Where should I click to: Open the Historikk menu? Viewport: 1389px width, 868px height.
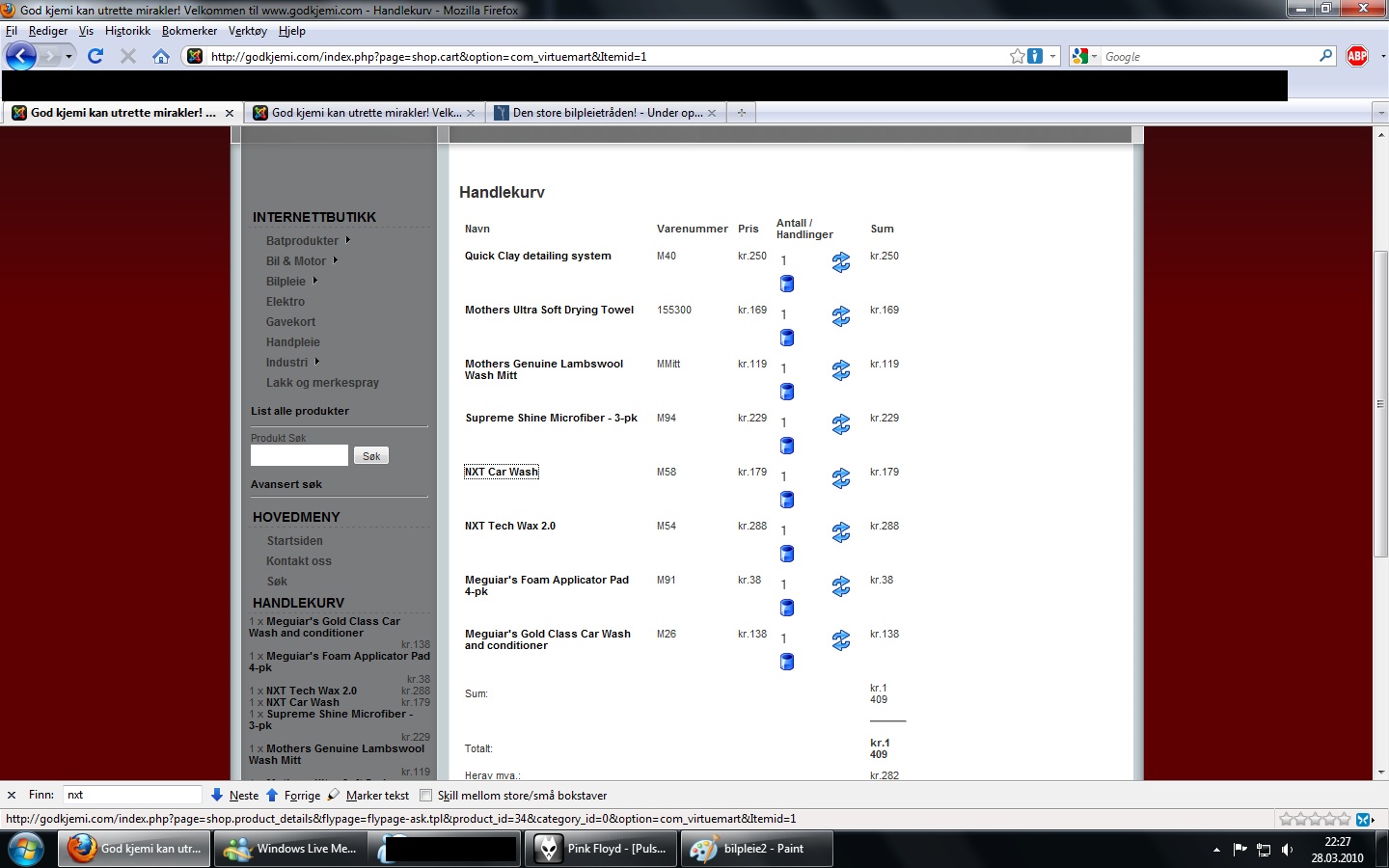coord(127,31)
